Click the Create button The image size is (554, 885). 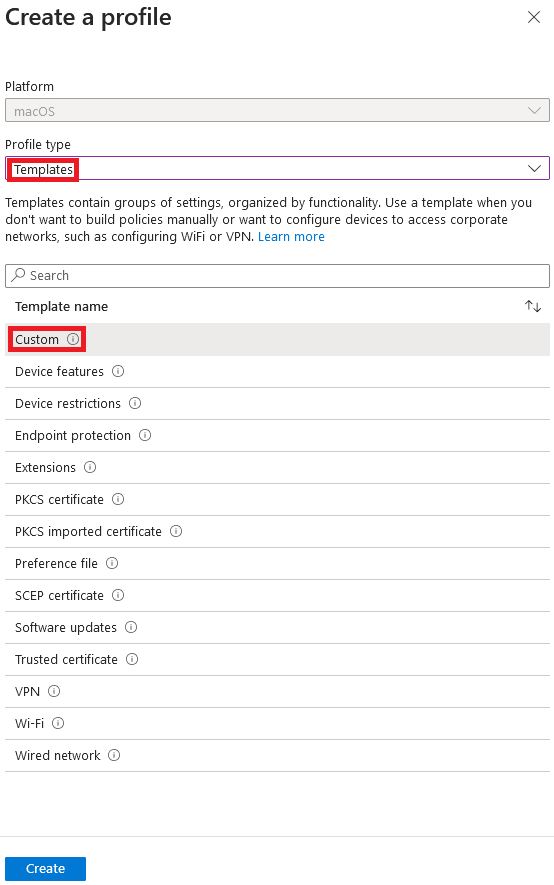click(46, 869)
